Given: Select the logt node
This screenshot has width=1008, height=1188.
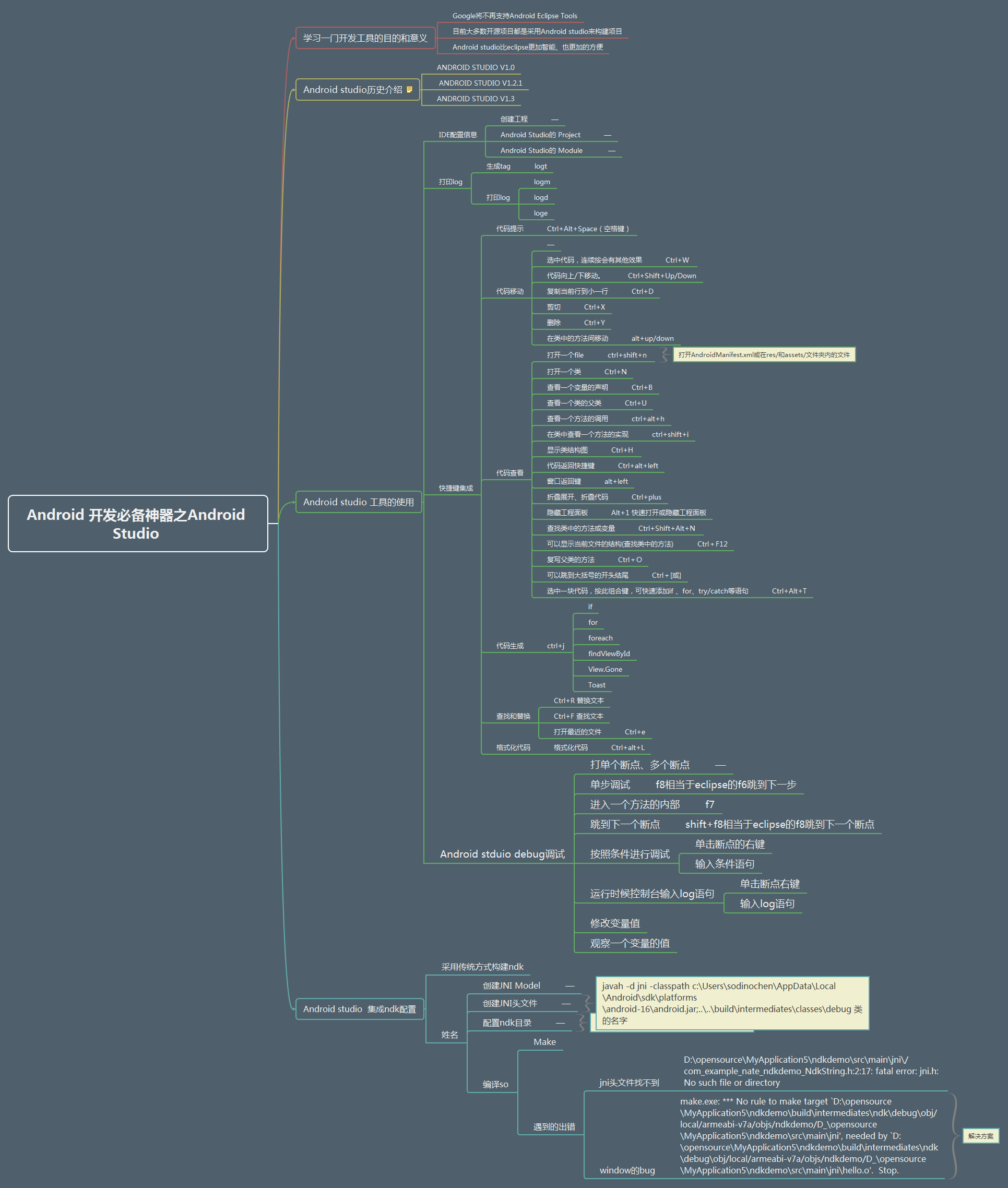Looking at the screenshot, I should (541, 167).
